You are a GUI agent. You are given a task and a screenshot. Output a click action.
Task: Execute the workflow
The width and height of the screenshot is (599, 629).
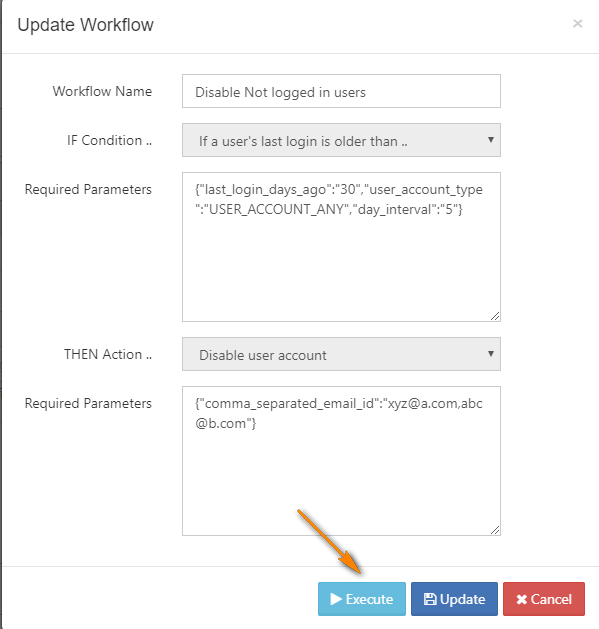[361, 599]
